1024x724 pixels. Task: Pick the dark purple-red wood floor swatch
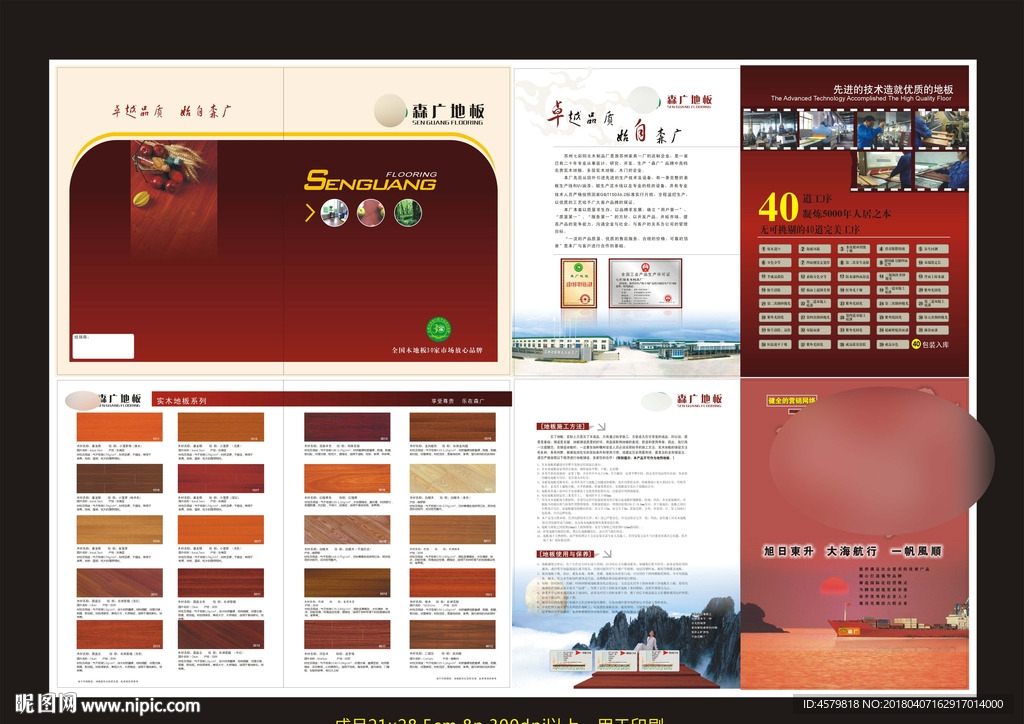pyautogui.click(x=347, y=427)
